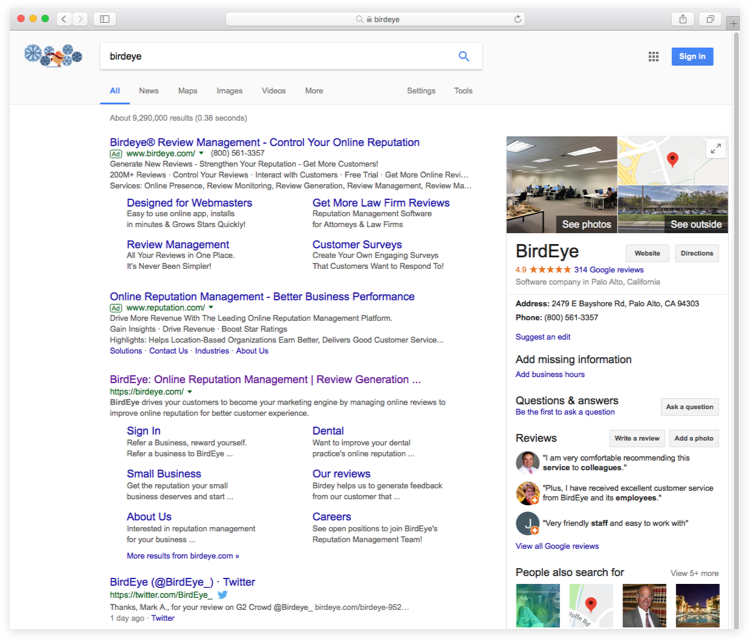
Task: Click the lock icon in address bar
Action: click(369, 19)
